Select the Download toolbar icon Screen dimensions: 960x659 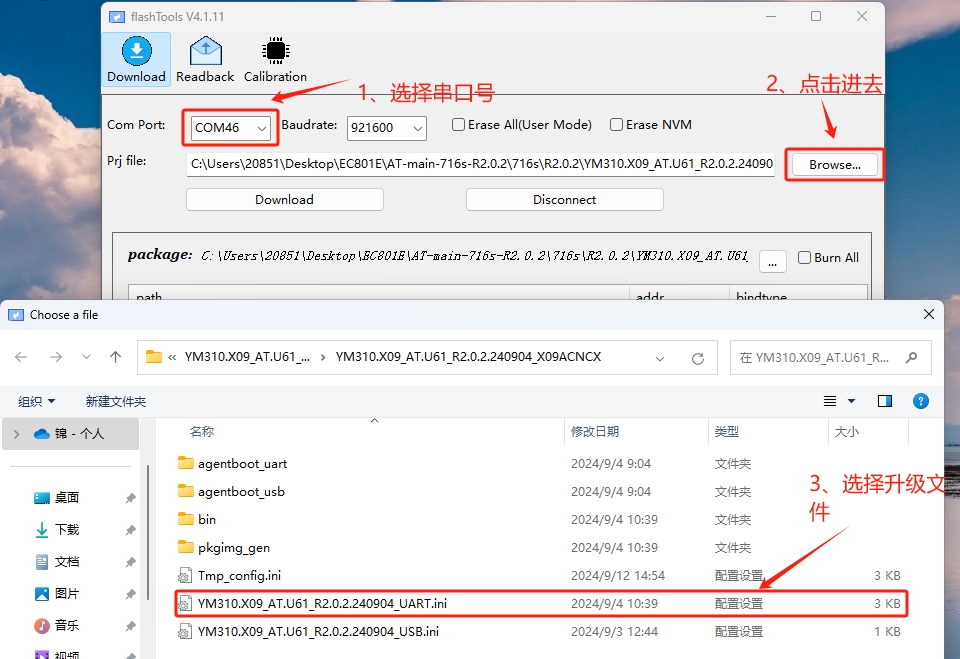(x=136, y=60)
